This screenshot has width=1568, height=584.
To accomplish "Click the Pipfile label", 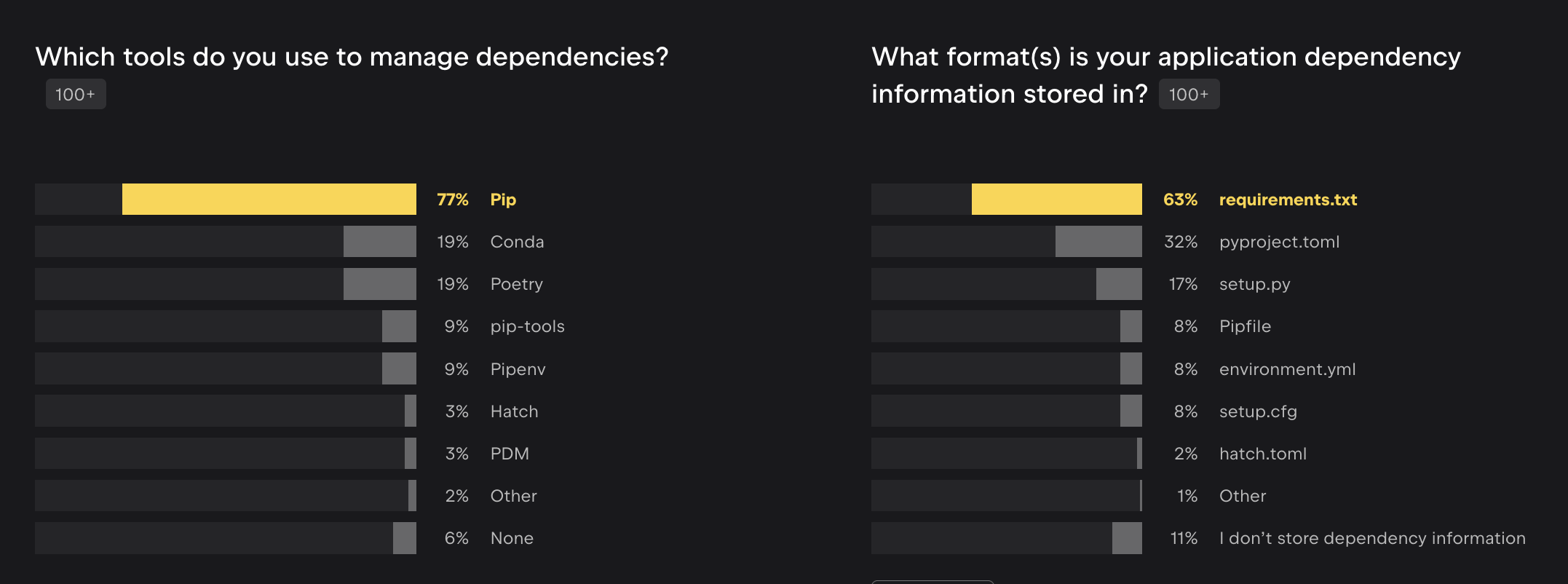I will 1245,326.
